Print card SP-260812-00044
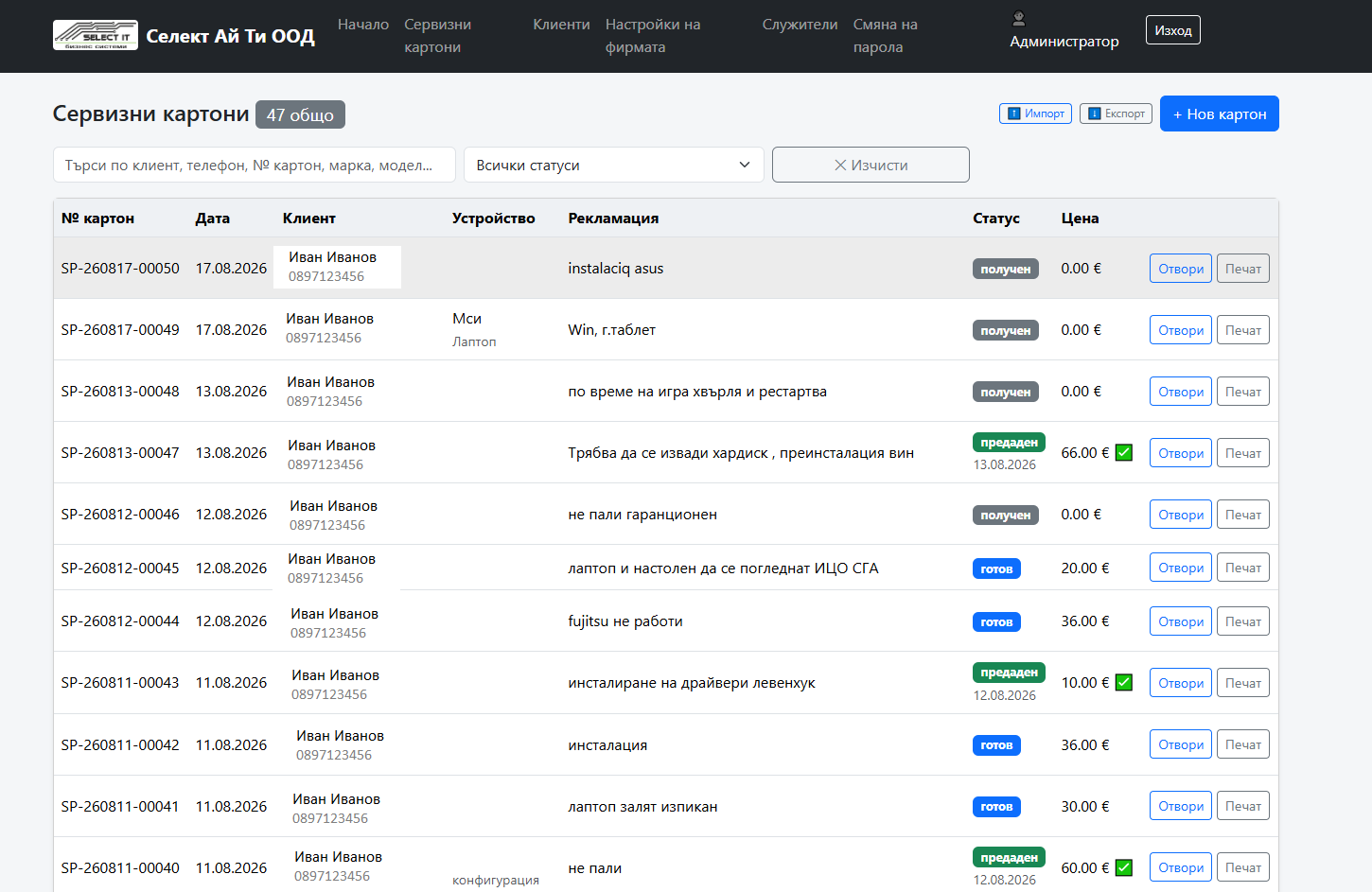Image resolution: width=1372 pixels, height=892 pixels. click(x=1243, y=621)
